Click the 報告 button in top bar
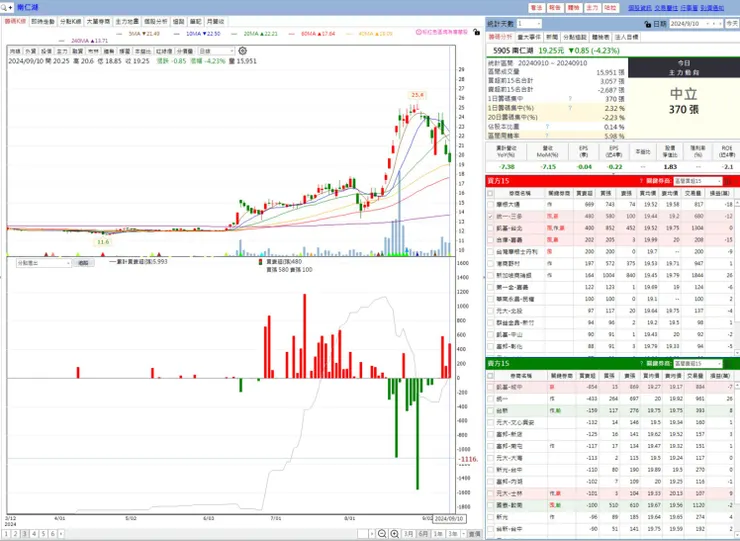Viewport: 740px width, 541px height. tap(555, 8)
